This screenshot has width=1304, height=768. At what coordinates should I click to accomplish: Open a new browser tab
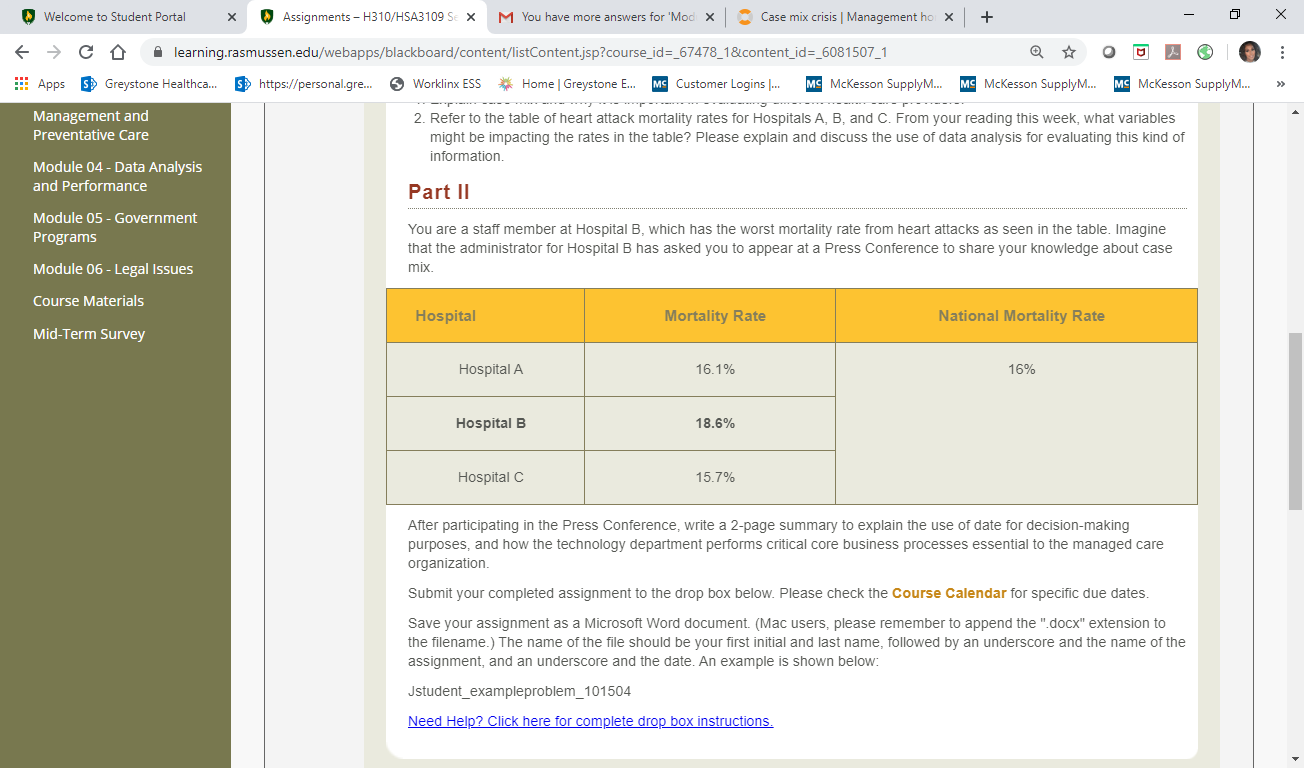[987, 17]
